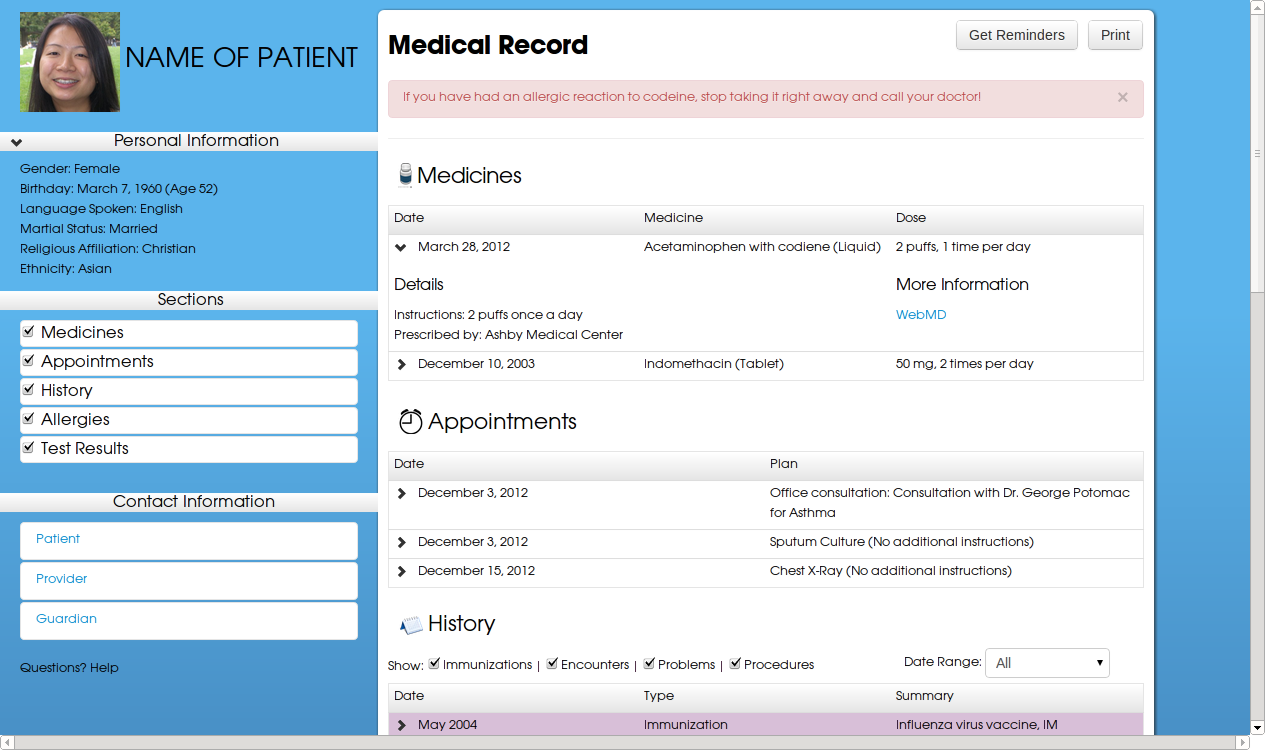Screen dimensions: 1265x750
Task: Uncheck the Test Results section checkbox
Action: pos(29,447)
